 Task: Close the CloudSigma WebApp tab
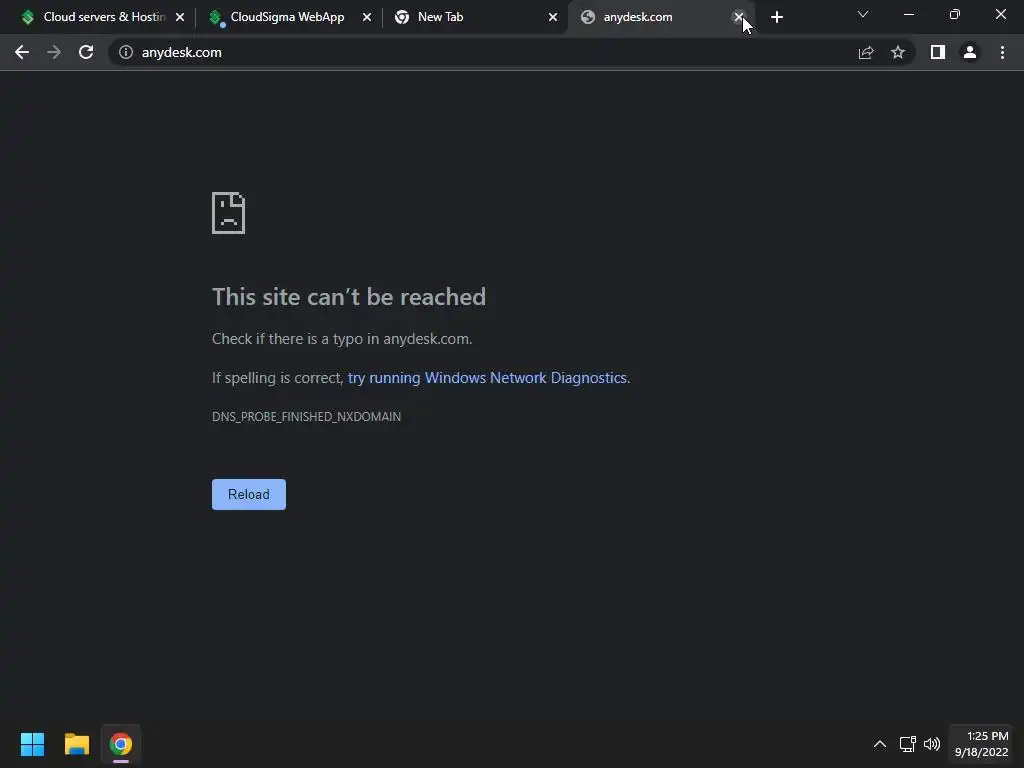point(367,17)
